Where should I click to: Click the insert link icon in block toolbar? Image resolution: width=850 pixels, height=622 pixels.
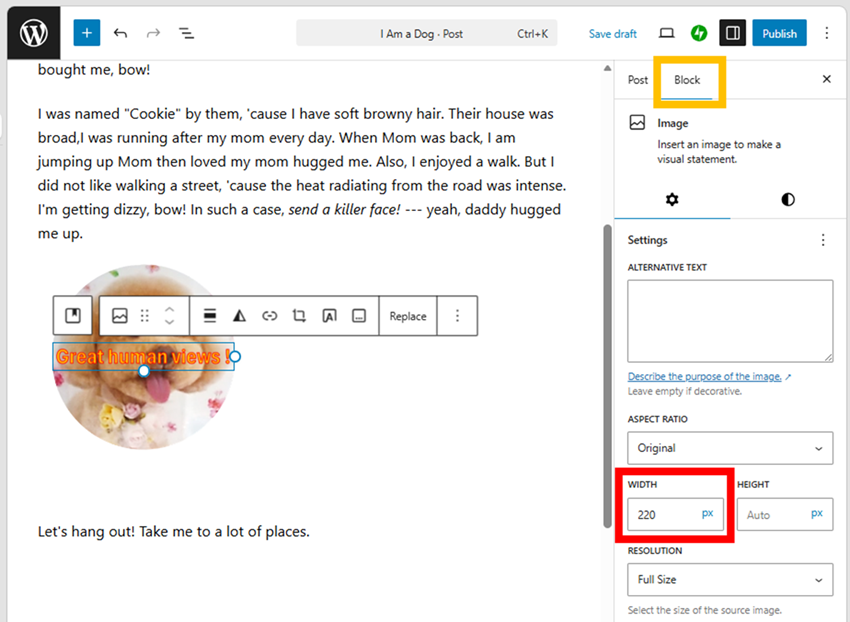coord(269,316)
